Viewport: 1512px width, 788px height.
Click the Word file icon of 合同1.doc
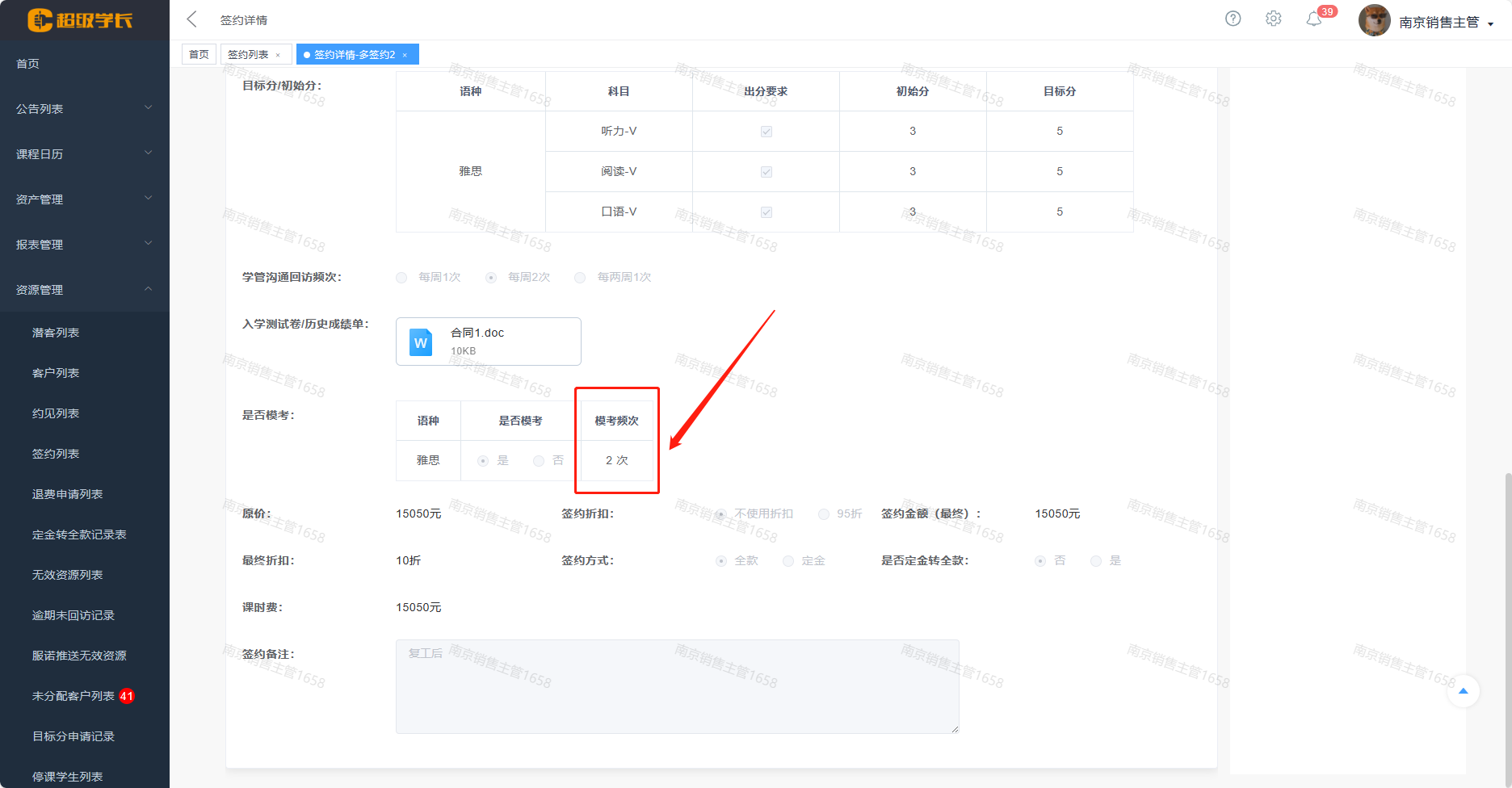[x=421, y=342]
